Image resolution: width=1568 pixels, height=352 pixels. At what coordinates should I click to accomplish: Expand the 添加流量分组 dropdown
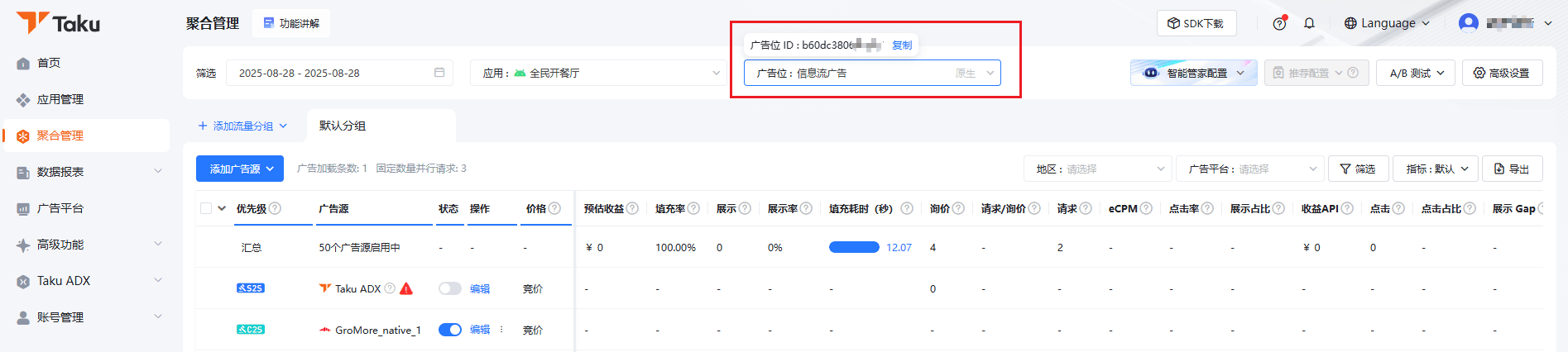(x=242, y=126)
